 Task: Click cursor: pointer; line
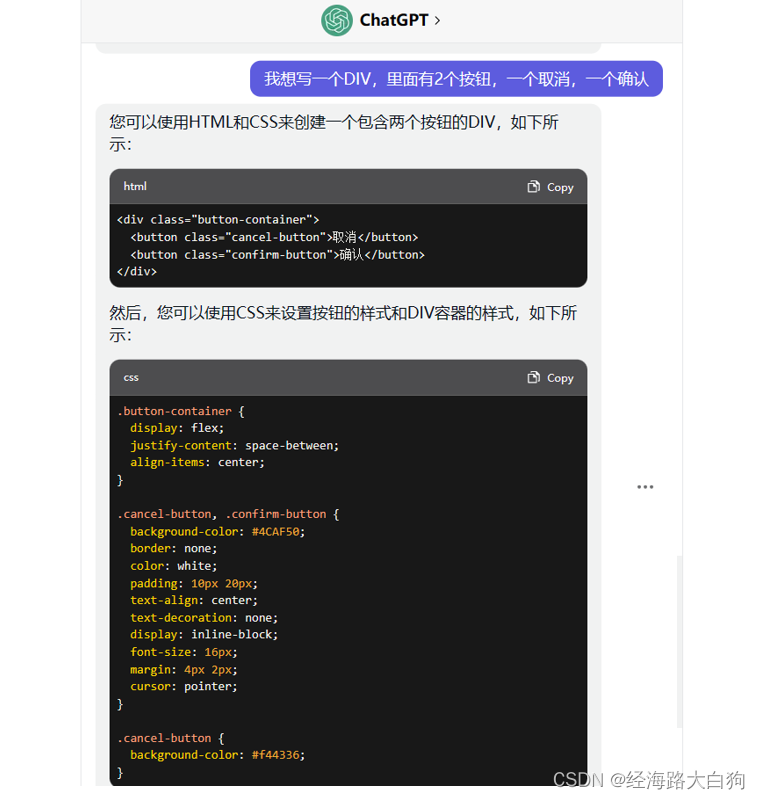tap(184, 686)
